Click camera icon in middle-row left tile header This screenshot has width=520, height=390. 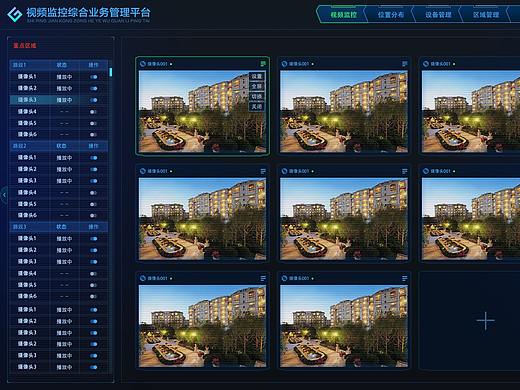click(143, 171)
